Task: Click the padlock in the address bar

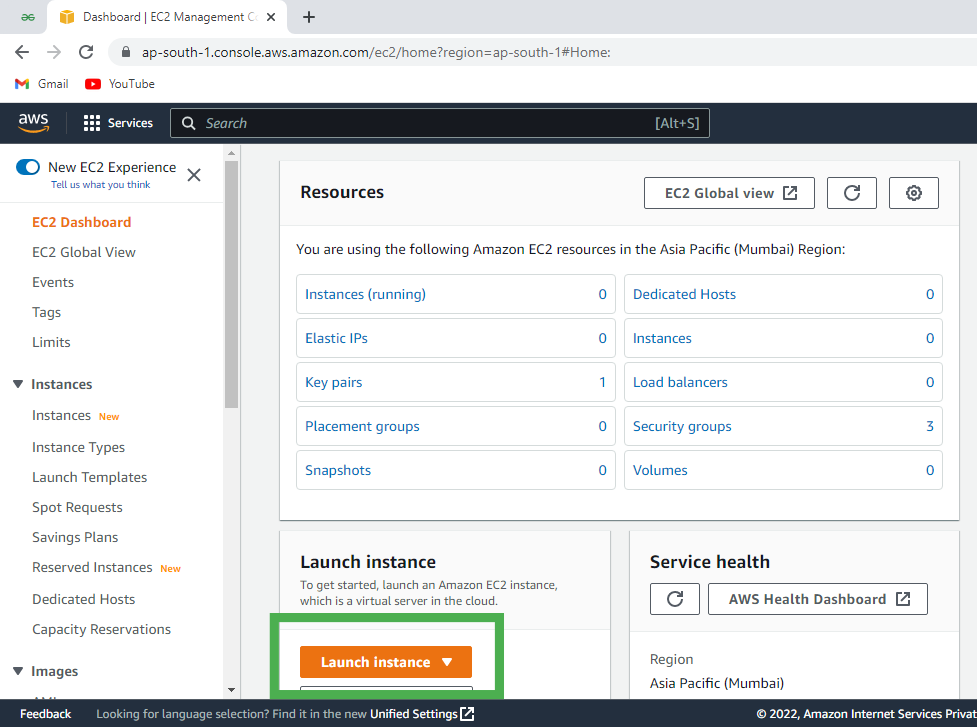Action: coord(125,48)
